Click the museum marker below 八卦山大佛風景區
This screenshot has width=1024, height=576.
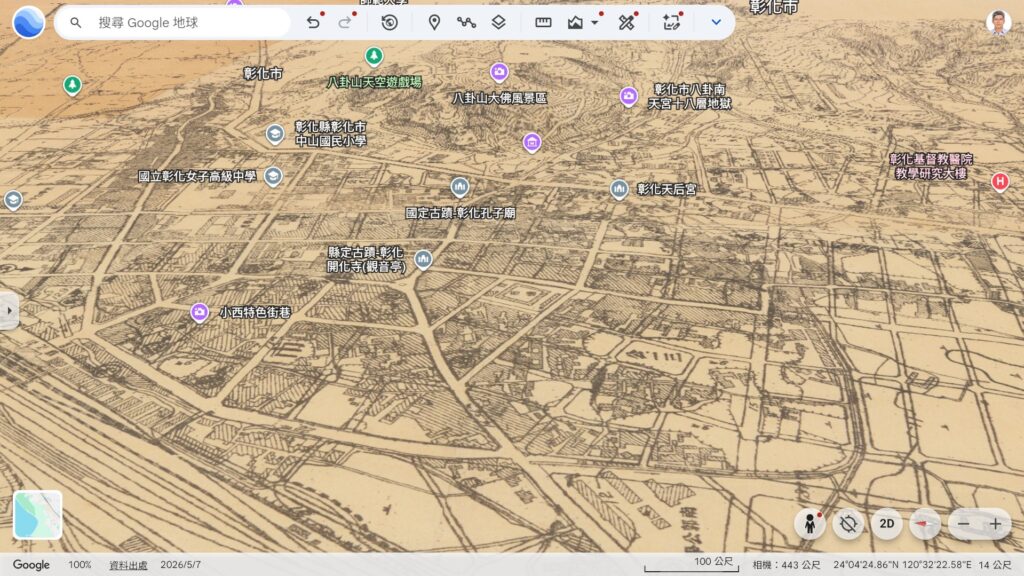[532, 142]
